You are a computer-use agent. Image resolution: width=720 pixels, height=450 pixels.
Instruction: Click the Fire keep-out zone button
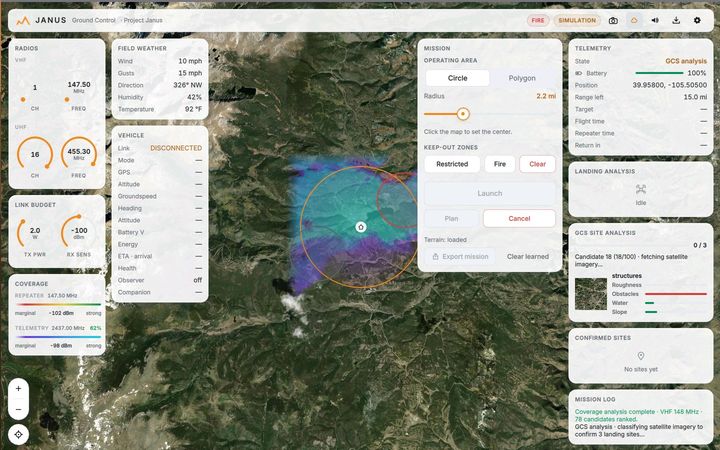[500, 164]
